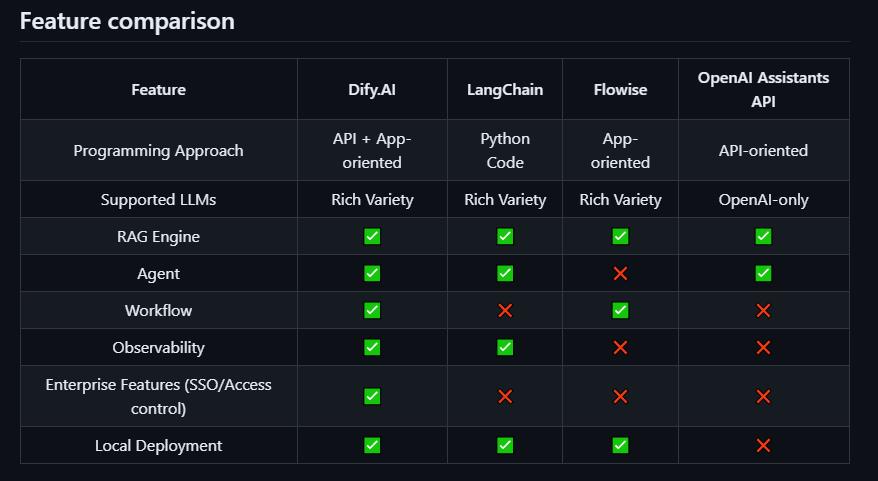This screenshot has width=878, height=481.
Task: Click OpenAI Assistants Observability red cross
Action: click(763, 348)
